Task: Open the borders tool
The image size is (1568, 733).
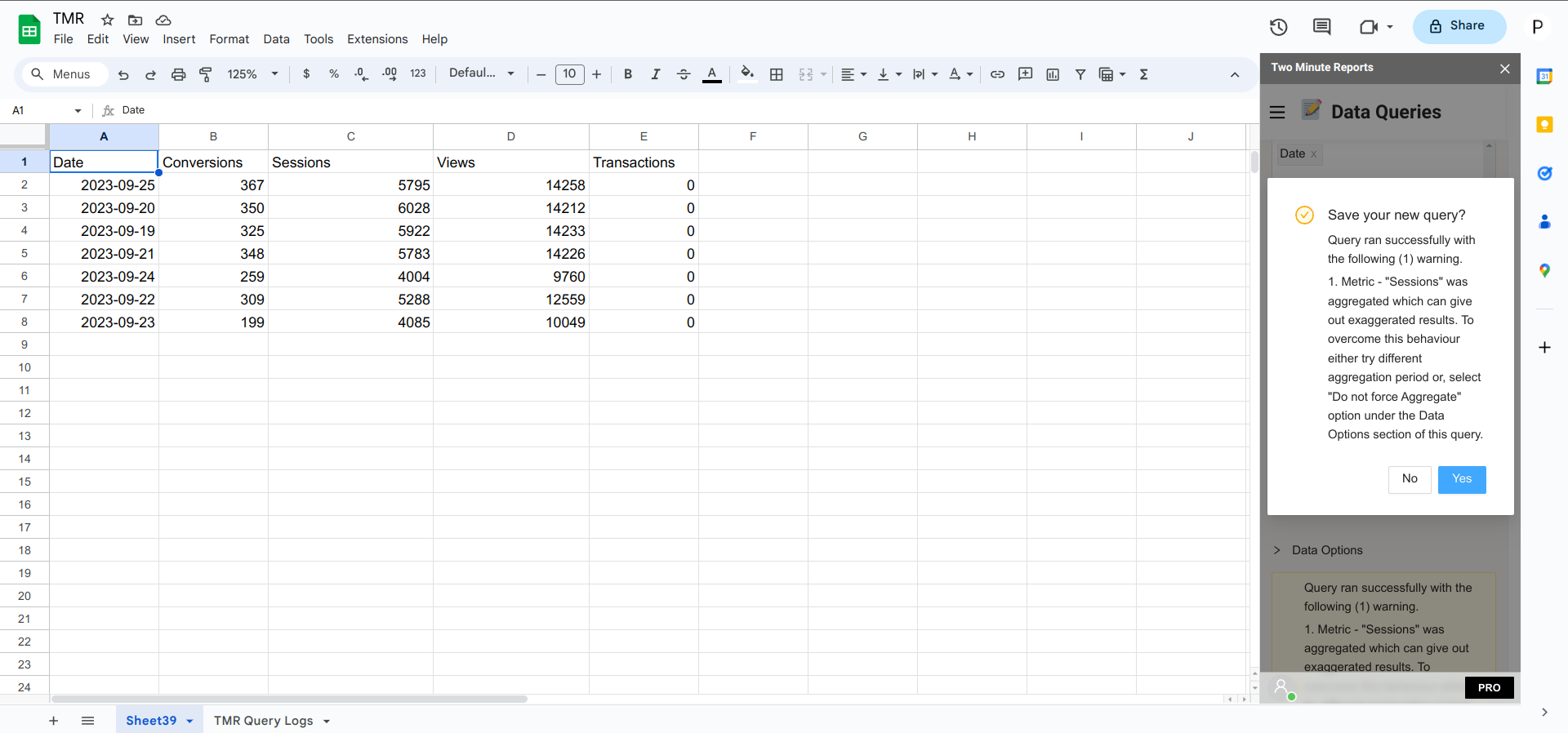Action: point(777,74)
